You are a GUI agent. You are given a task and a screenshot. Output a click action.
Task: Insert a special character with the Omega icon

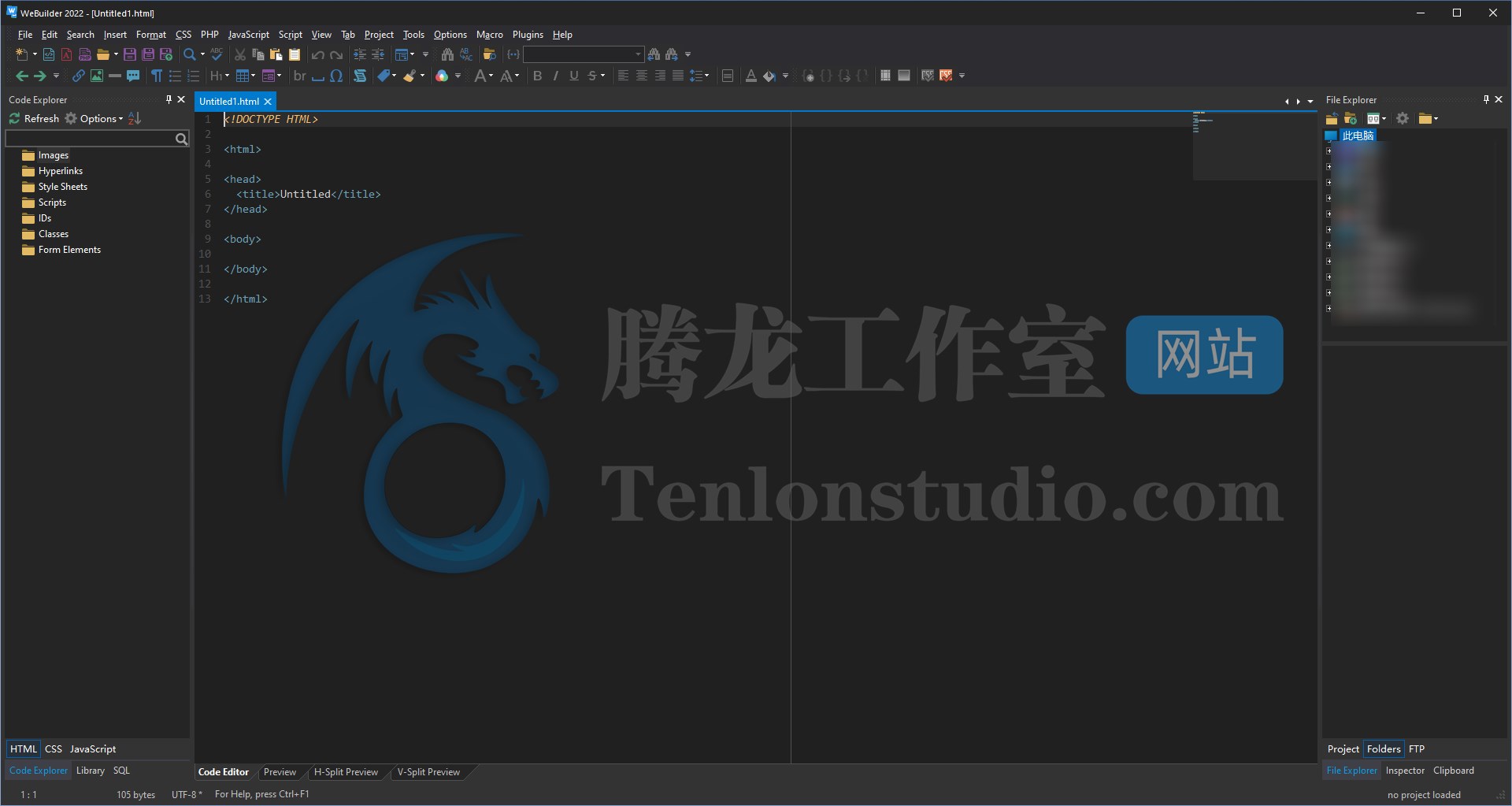click(x=336, y=76)
